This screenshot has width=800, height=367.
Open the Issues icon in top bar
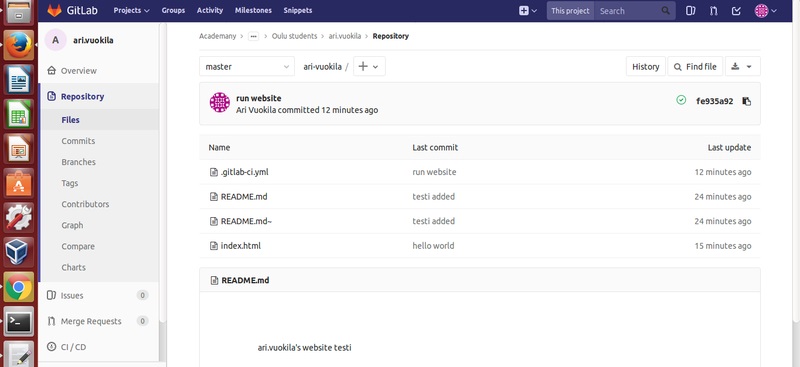(690, 11)
